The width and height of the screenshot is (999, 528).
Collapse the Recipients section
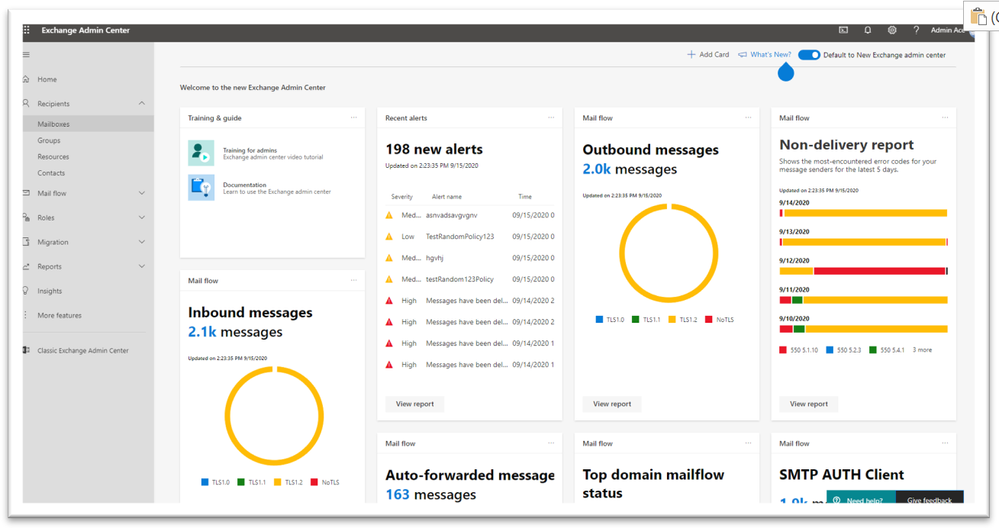pos(141,103)
